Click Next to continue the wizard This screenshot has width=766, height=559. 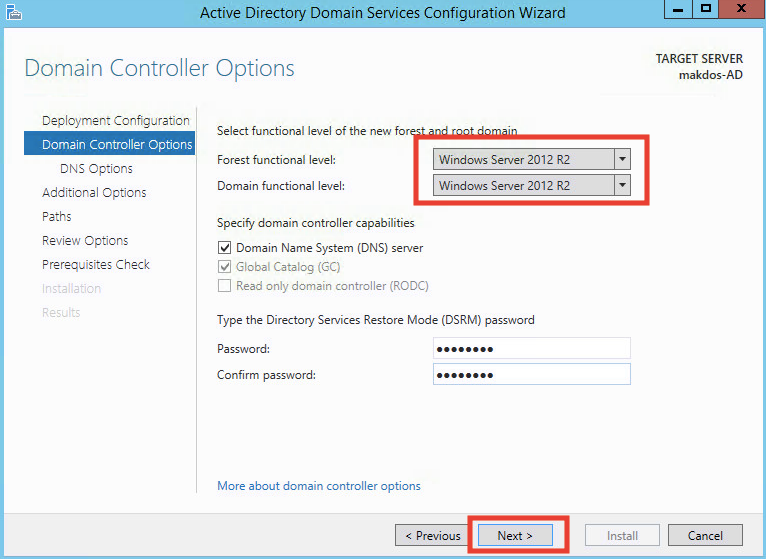click(515, 536)
